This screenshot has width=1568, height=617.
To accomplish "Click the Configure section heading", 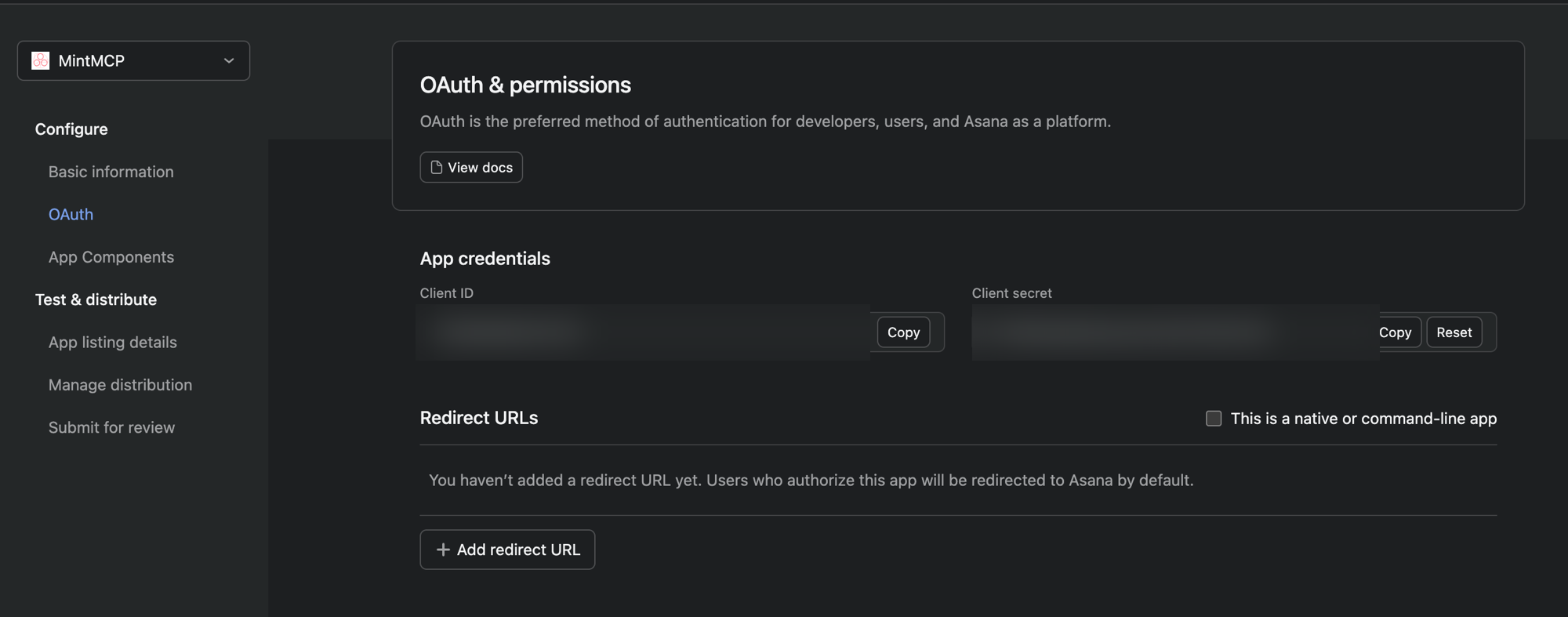I will click(71, 129).
